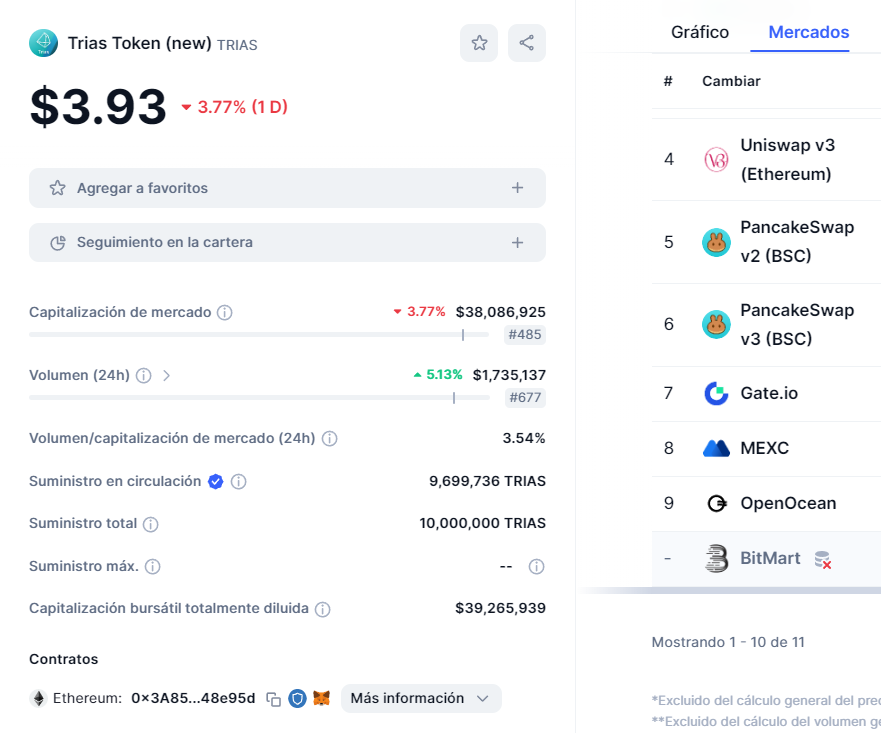The image size is (881, 733).
Task: Click the # column header
Action: 668,81
